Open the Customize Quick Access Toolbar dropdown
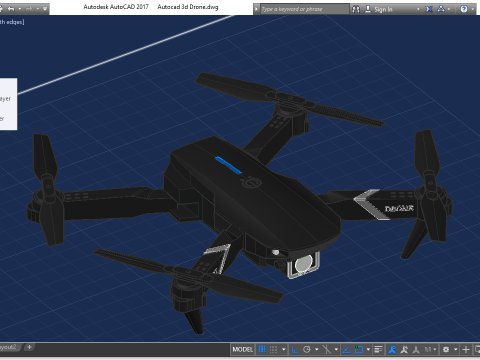 (45, 9)
